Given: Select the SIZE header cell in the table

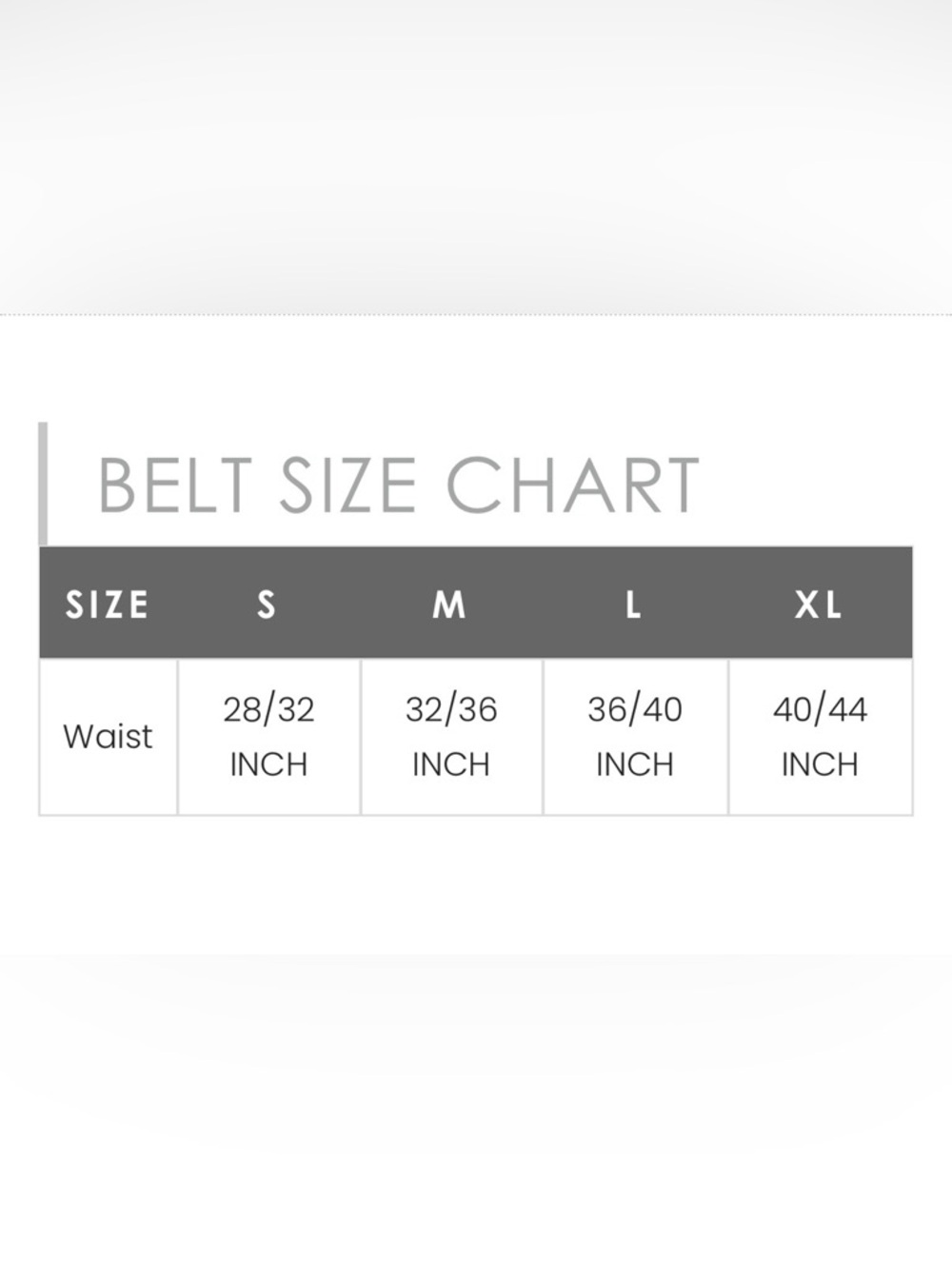Looking at the screenshot, I should 107,604.
